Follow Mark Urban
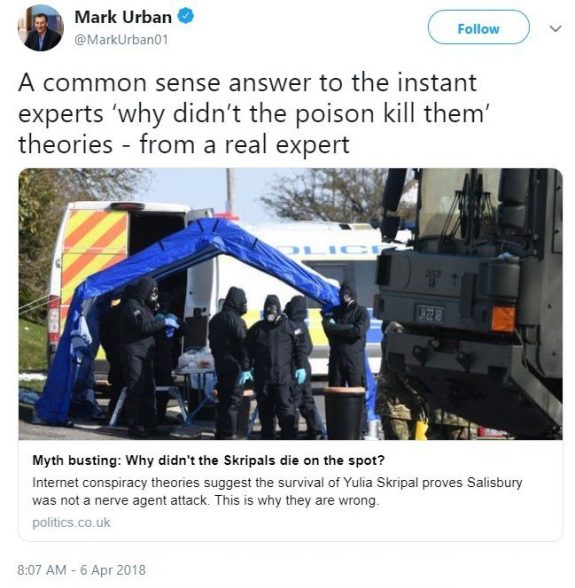 tap(479, 28)
